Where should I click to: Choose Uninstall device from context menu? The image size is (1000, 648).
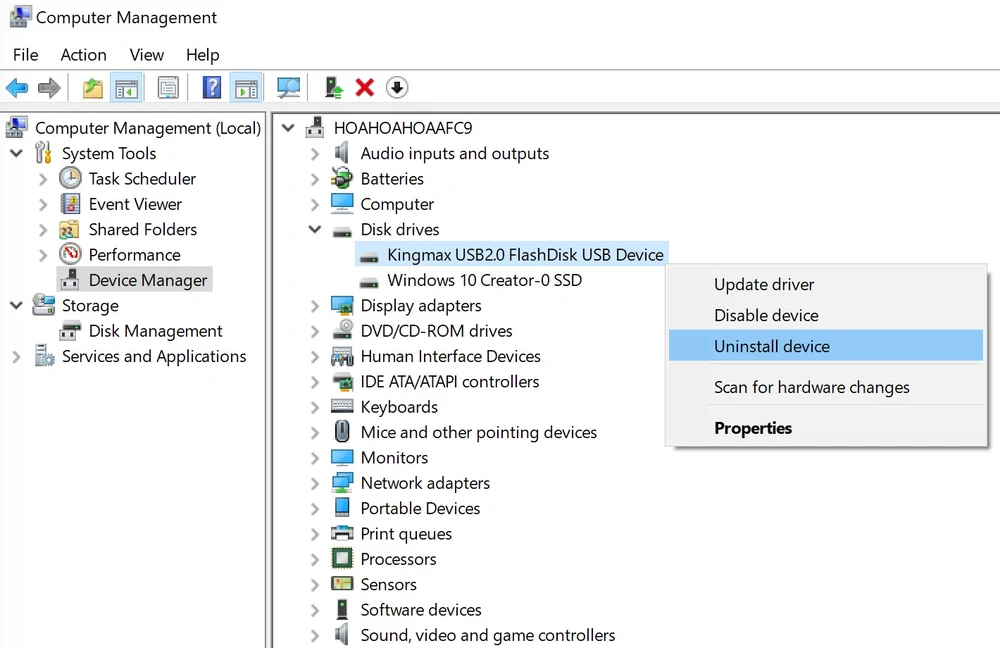[771, 346]
